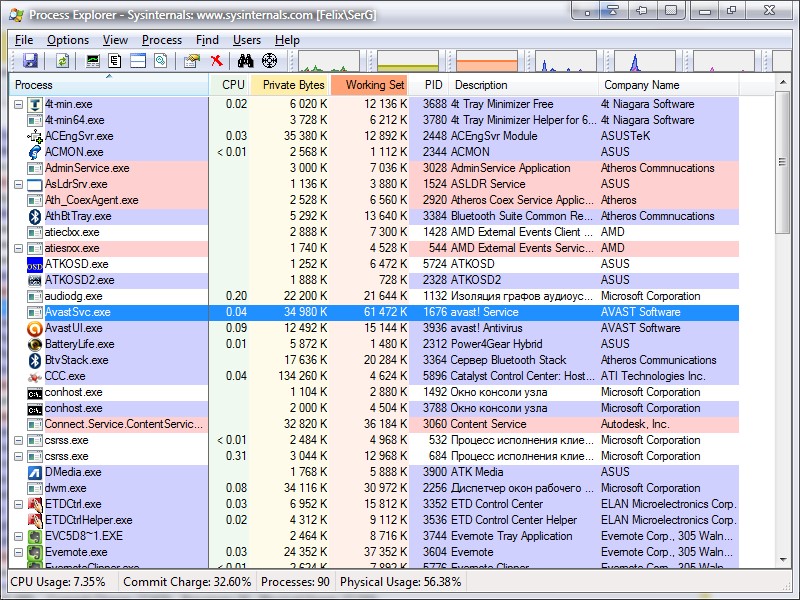Click the vertical scrollbar thumb

[783, 162]
